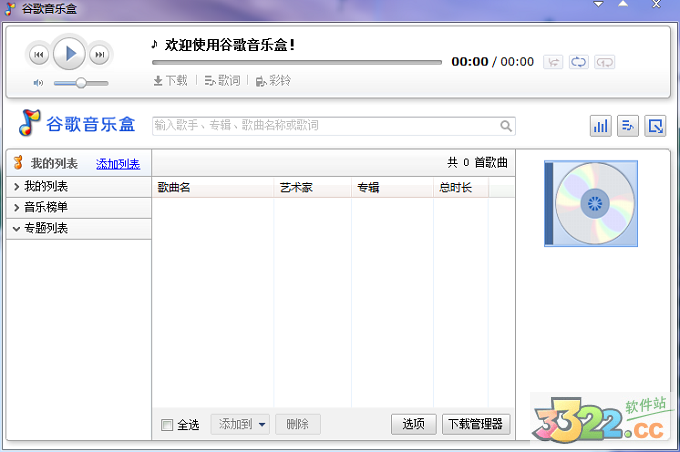The height and width of the screenshot is (452, 680).
Task: Open the 下载管理器 button
Action: point(476,424)
